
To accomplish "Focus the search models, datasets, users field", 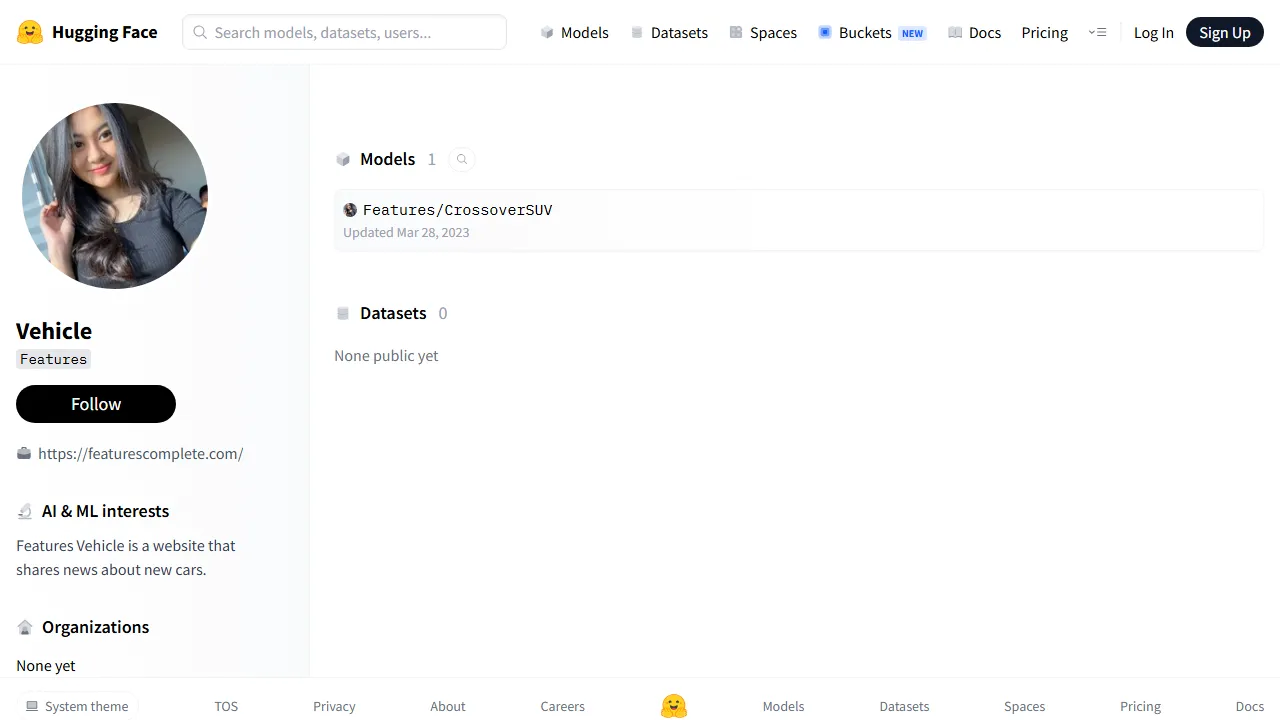I will click(344, 32).
